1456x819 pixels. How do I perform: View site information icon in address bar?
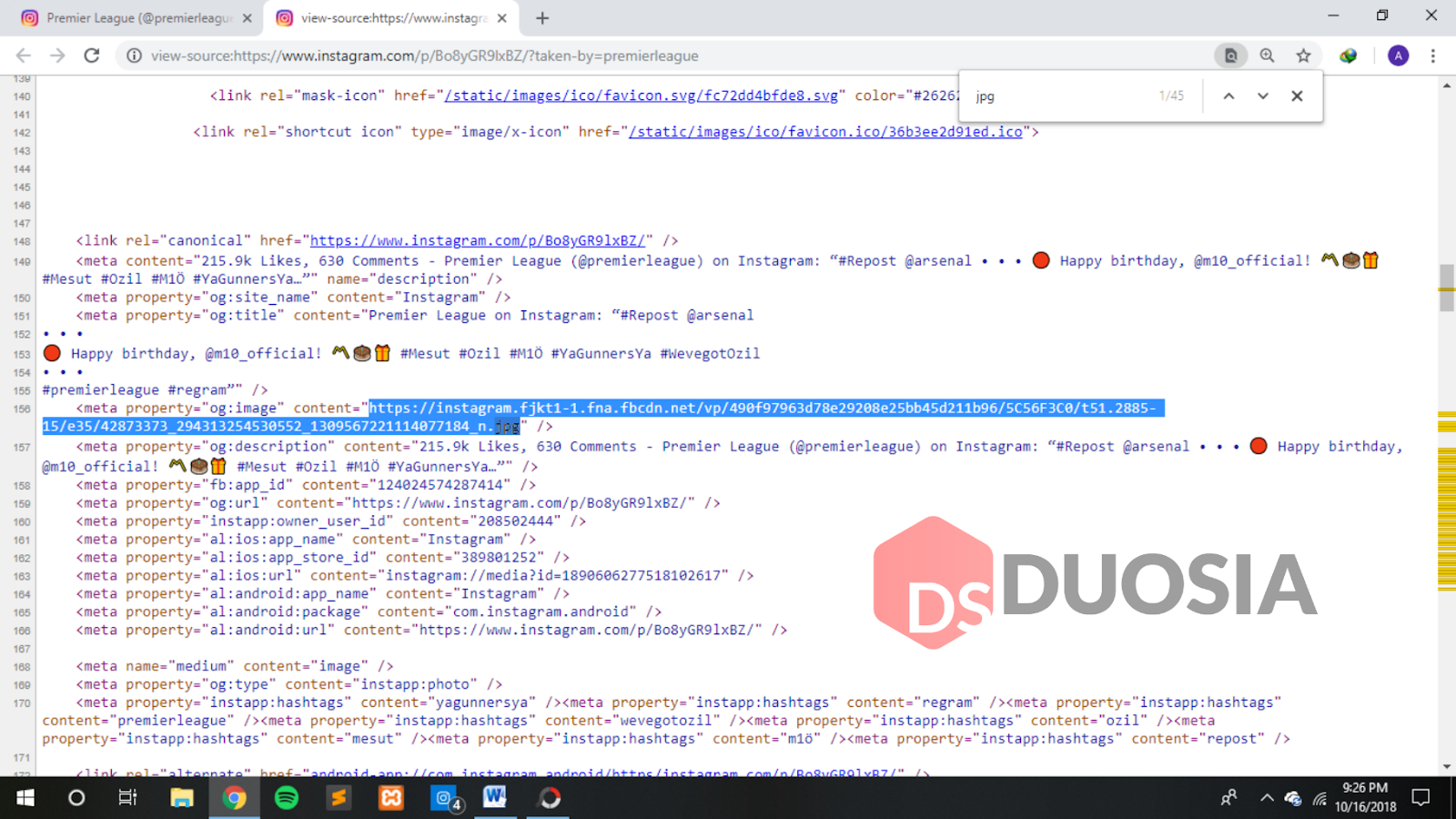(x=134, y=56)
